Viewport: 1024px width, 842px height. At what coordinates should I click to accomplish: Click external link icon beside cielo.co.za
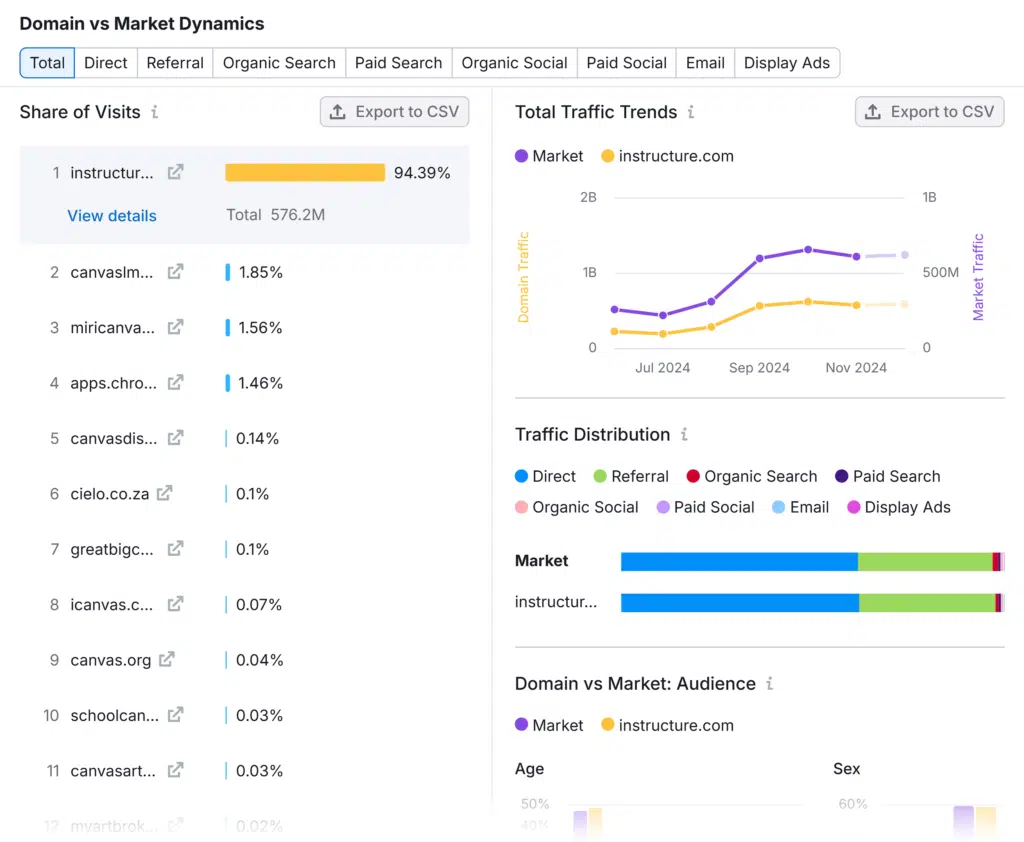[165, 494]
